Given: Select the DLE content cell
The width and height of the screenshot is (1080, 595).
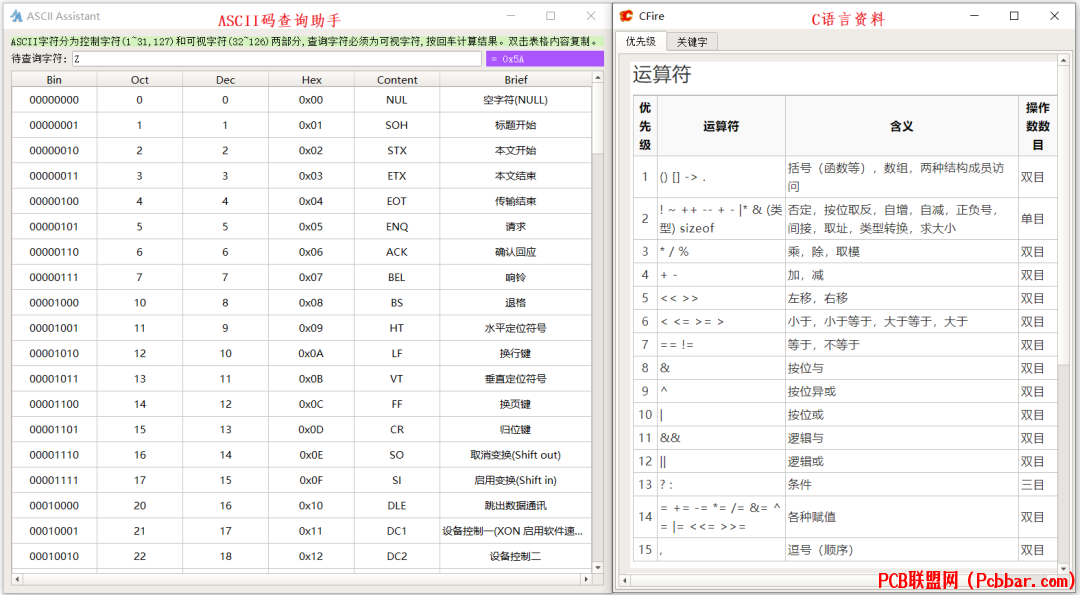Looking at the screenshot, I should (x=397, y=505).
